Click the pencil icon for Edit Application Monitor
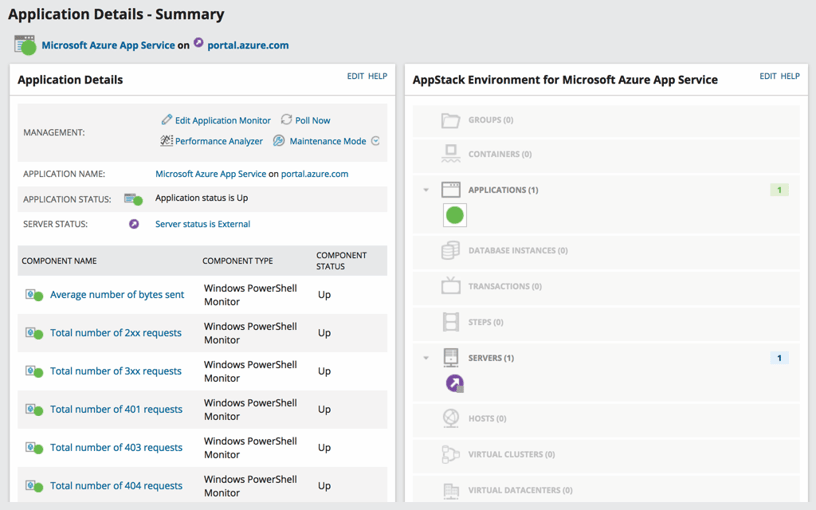816x510 pixels. 167,120
